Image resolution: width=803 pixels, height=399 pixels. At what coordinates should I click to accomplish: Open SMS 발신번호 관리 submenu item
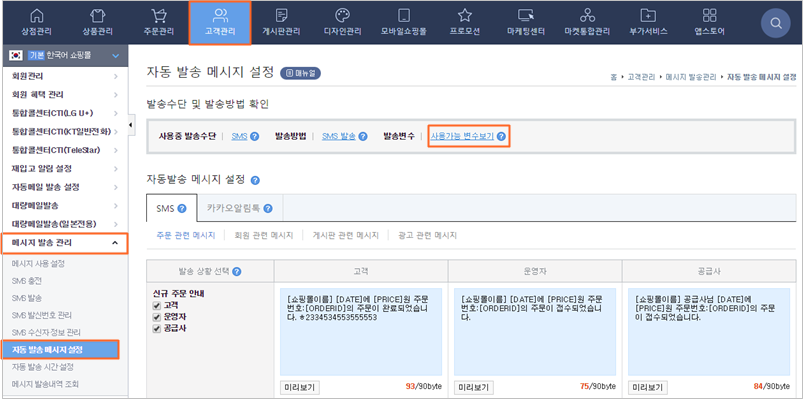click(x=41, y=316)
